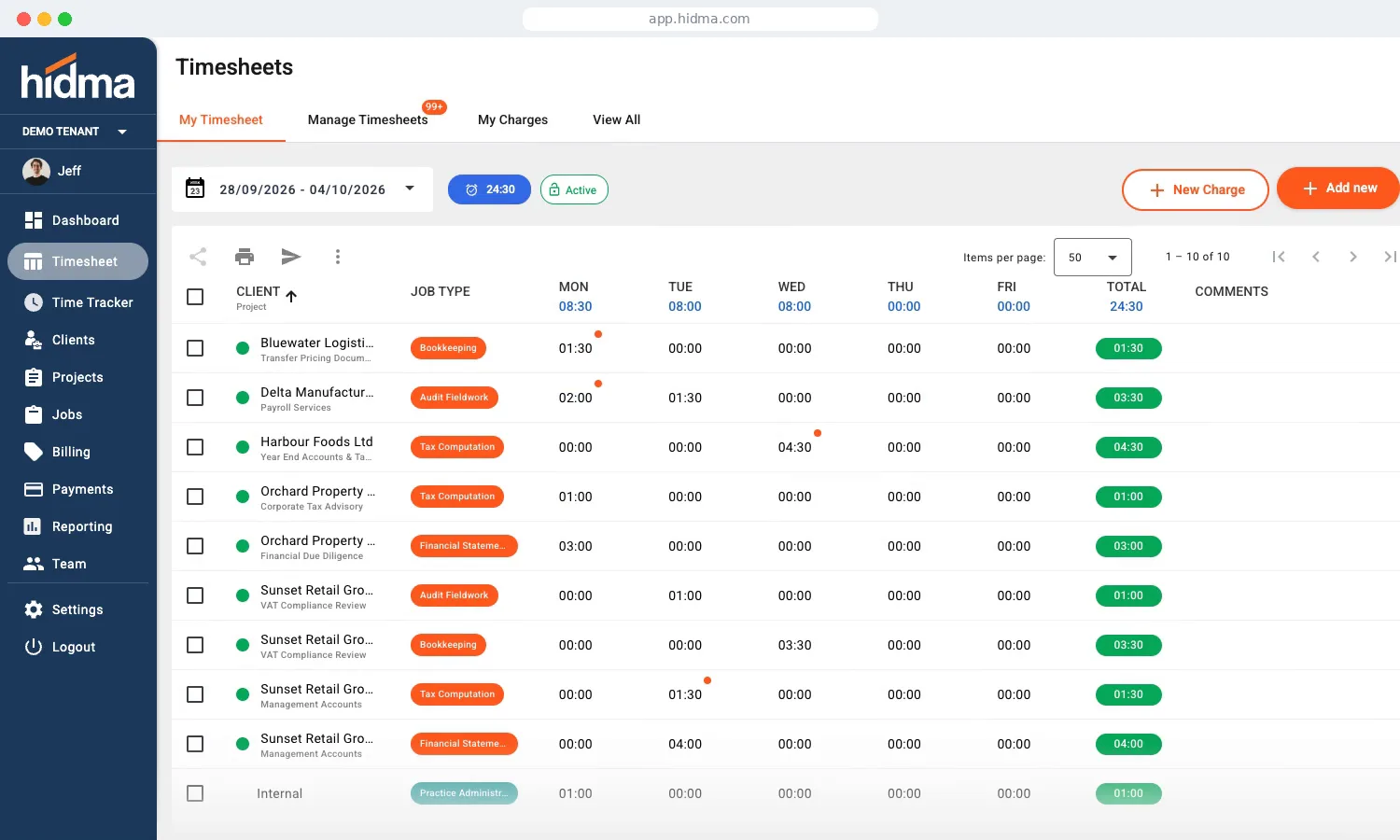Click the New Charge button
1400x840 pixels.
coord(1195,189)
